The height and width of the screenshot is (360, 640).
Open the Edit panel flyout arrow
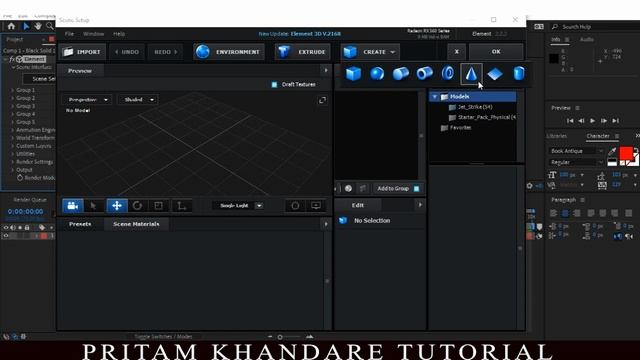coord(420,205)
